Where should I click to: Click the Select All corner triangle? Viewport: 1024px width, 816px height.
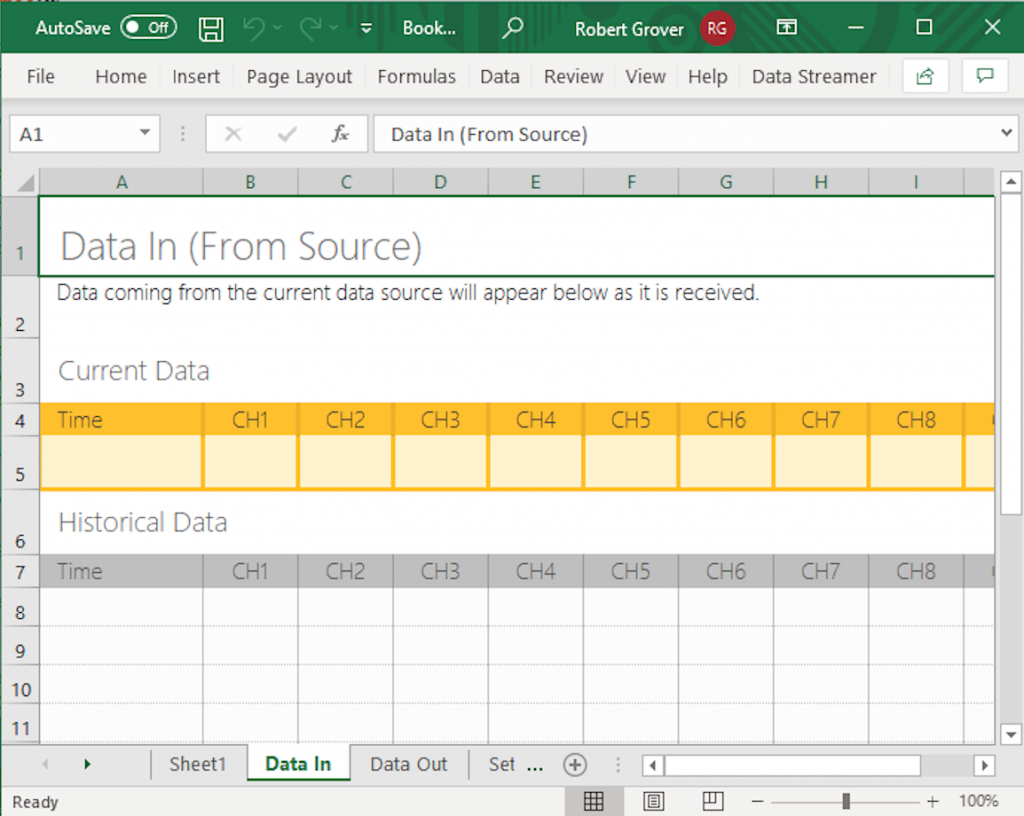click(x=25, y=182)
